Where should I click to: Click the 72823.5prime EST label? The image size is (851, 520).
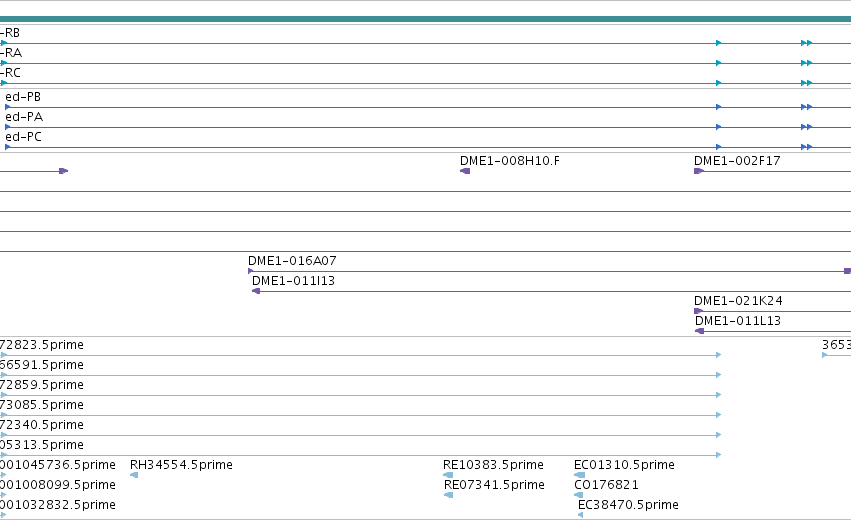42,345
